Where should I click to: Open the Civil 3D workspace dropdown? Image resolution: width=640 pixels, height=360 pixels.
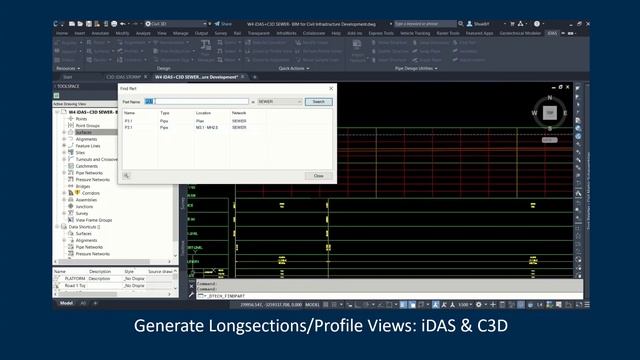[176, 24]
